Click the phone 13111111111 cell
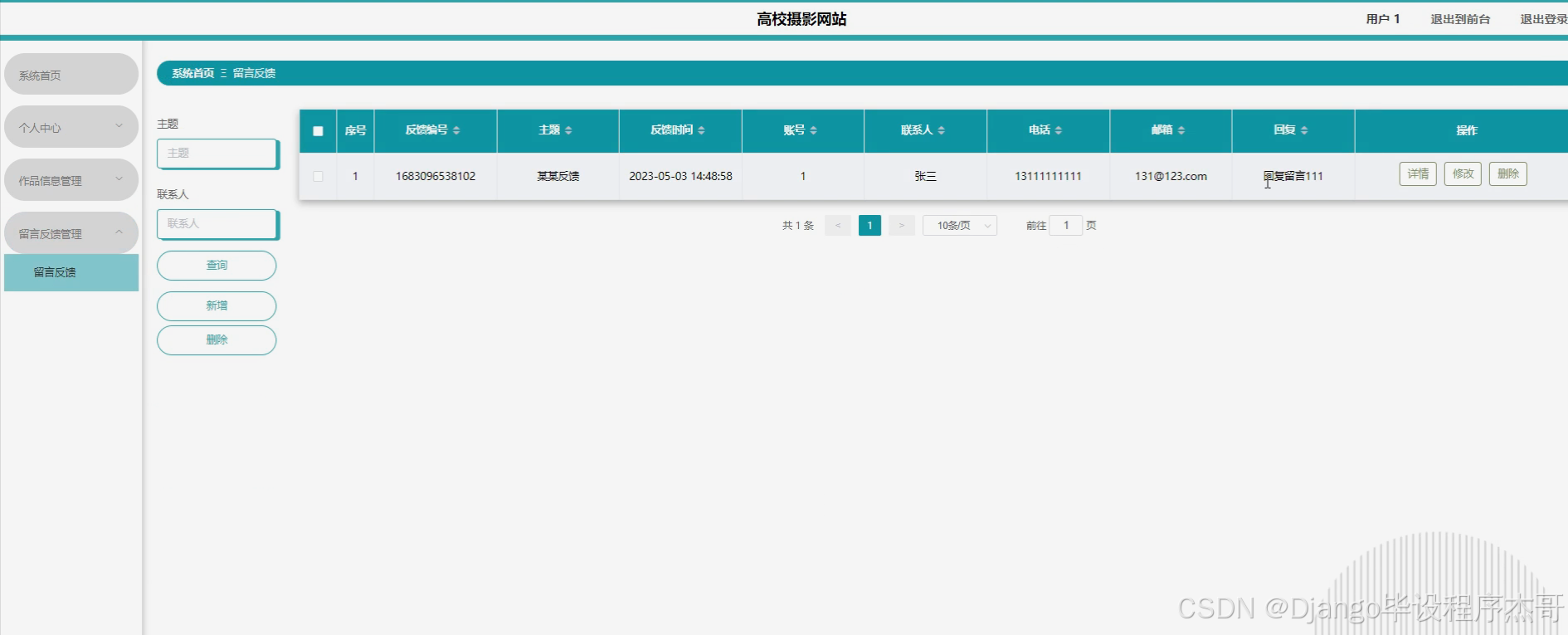The image size is (1568, 635). pyautogui.click(x=1048, y=176)
